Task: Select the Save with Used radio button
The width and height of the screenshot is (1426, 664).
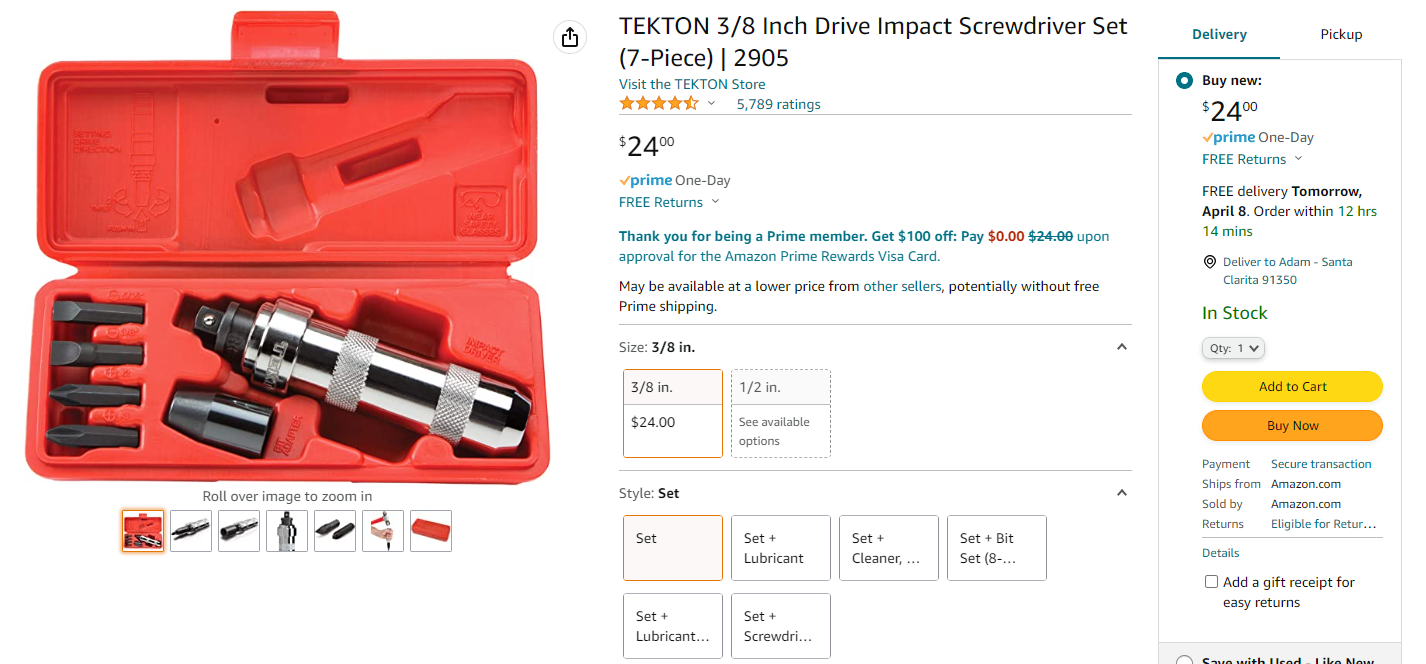Action: 1184,661
